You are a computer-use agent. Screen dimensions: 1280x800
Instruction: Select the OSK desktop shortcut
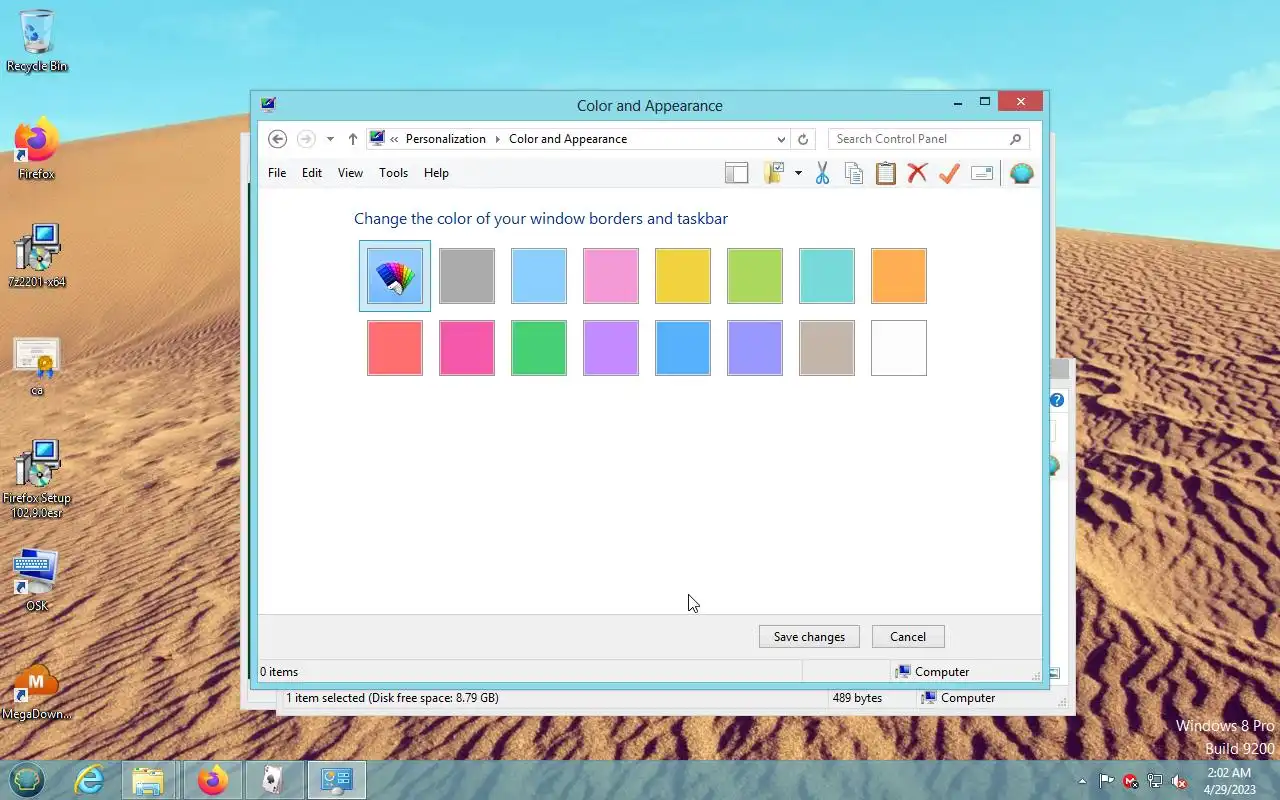click(37, 580)
